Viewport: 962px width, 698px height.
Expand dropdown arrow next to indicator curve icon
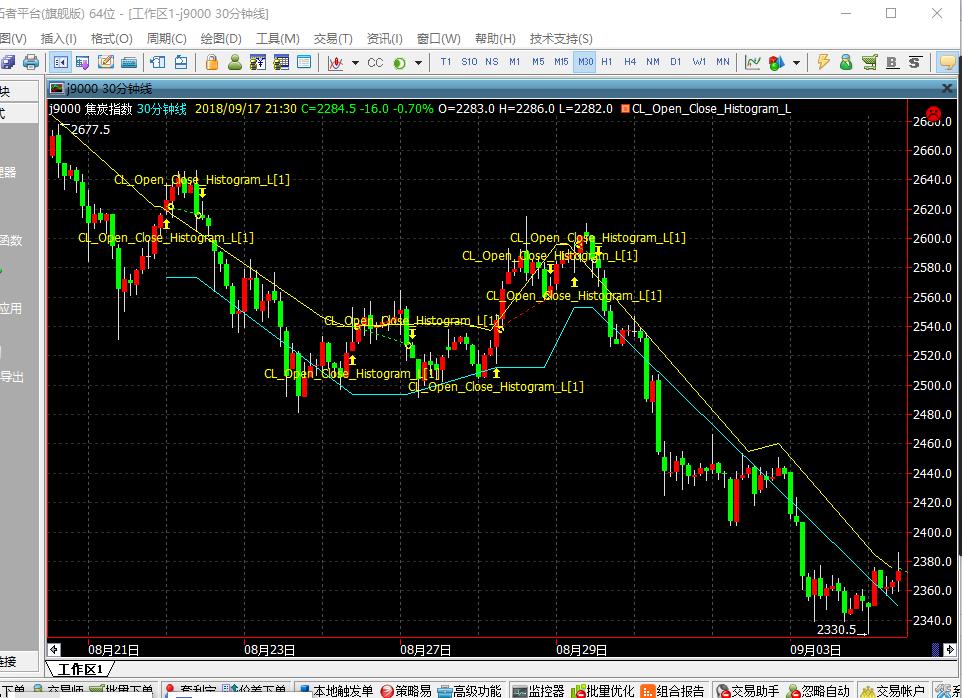pyautogui.click(x=355, y=63)
